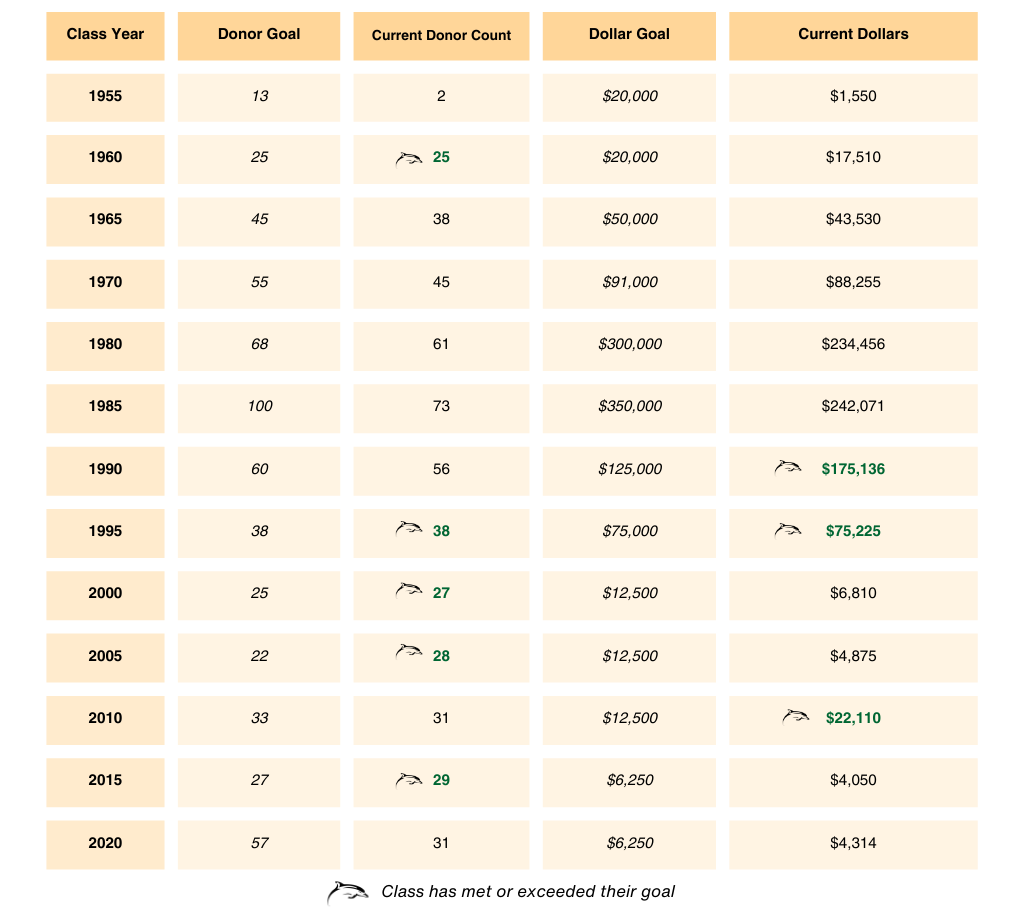
Task: Select the Class Year column header
Action: pyautogui.click(x=105, y=35)
